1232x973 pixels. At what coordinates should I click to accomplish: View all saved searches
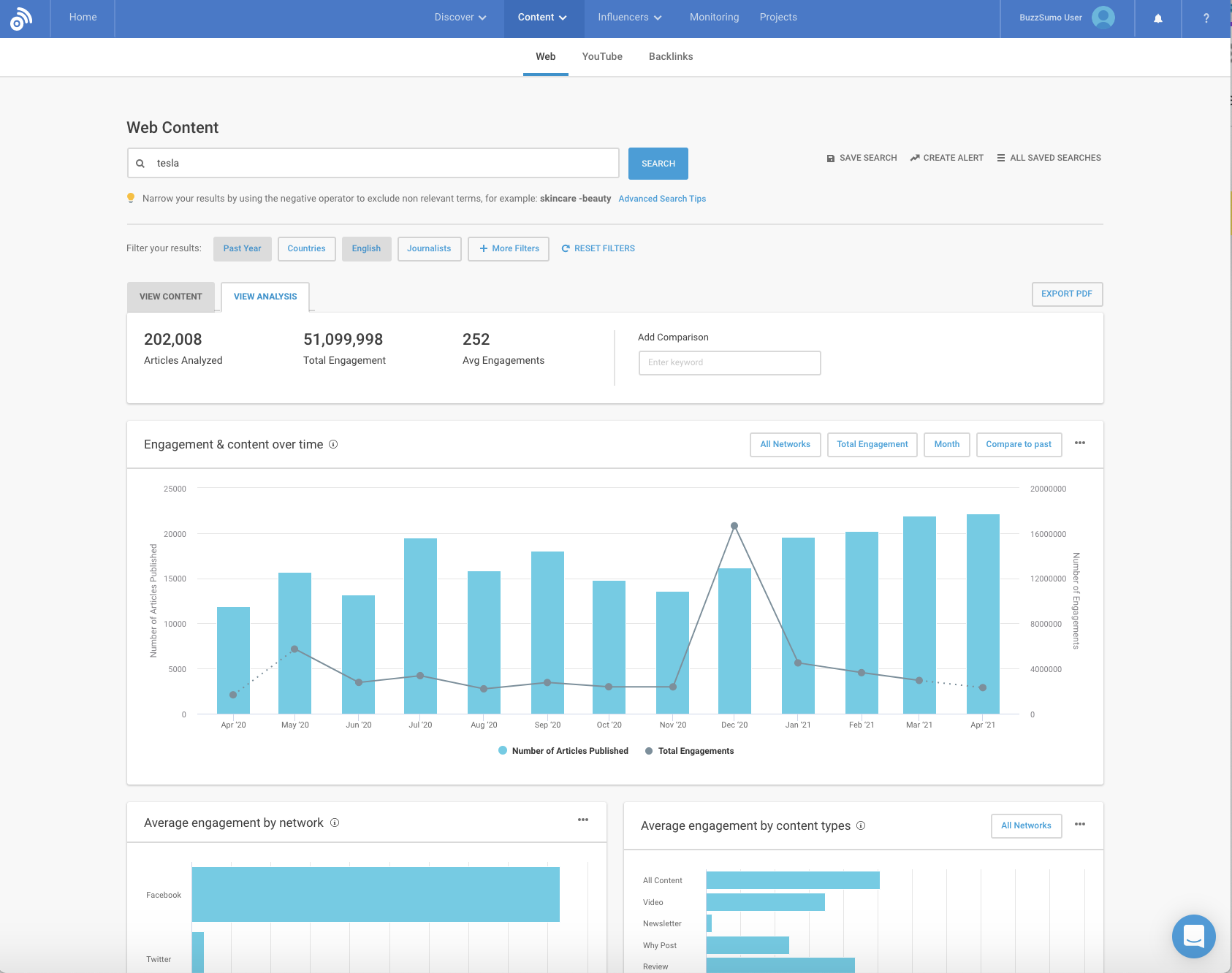click(1049, 158)
